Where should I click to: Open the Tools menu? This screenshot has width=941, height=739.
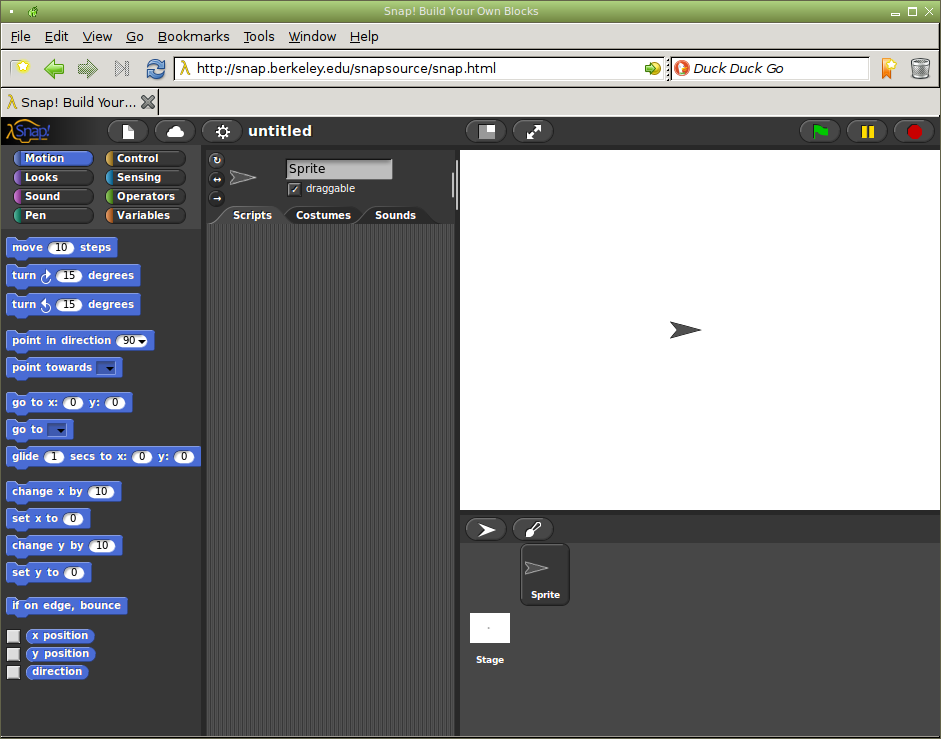point(259,37)
